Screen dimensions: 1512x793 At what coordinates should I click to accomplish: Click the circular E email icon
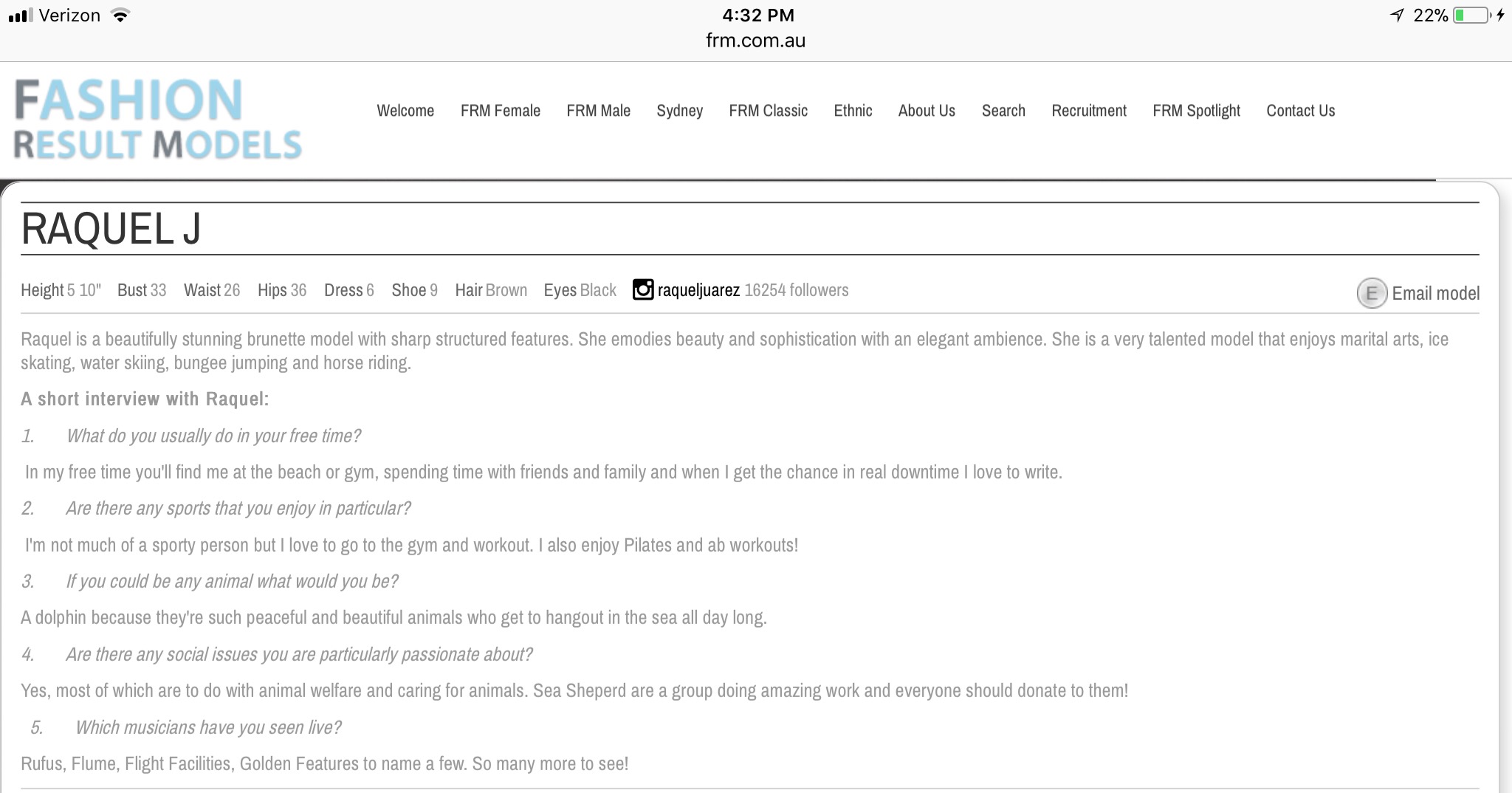(x=1371, y=293)
